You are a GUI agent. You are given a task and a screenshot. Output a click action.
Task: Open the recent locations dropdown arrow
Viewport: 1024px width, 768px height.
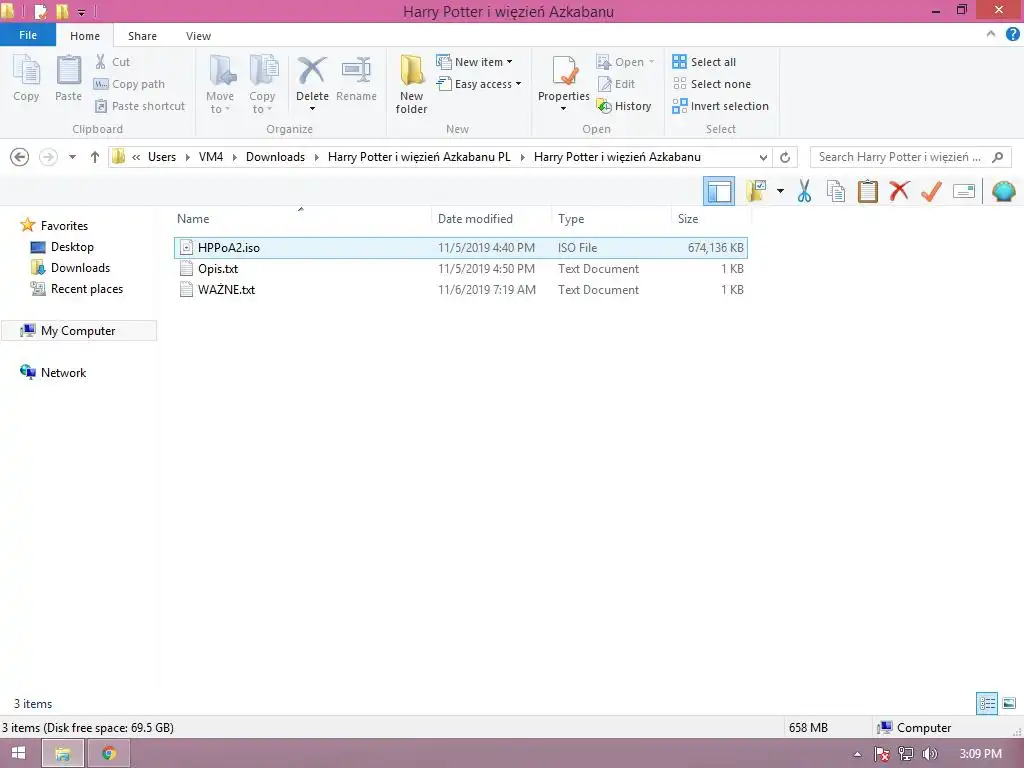72,157
